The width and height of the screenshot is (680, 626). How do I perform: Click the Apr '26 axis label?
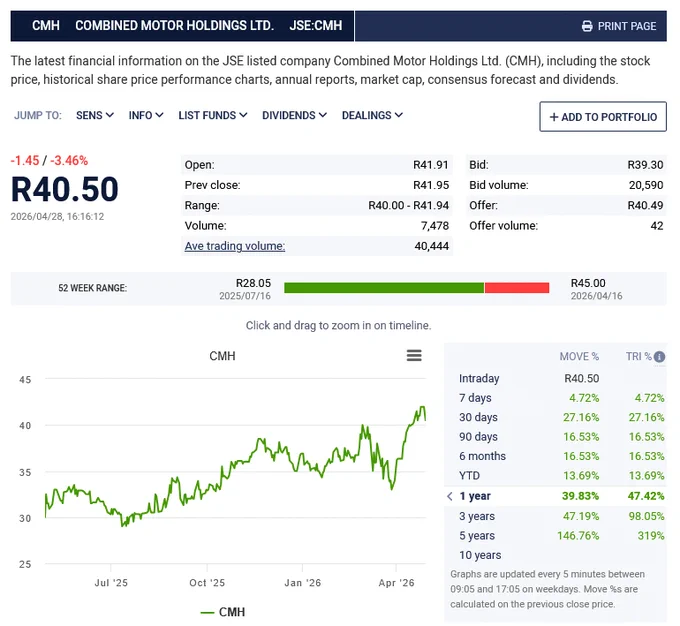(x=396, y=583)
